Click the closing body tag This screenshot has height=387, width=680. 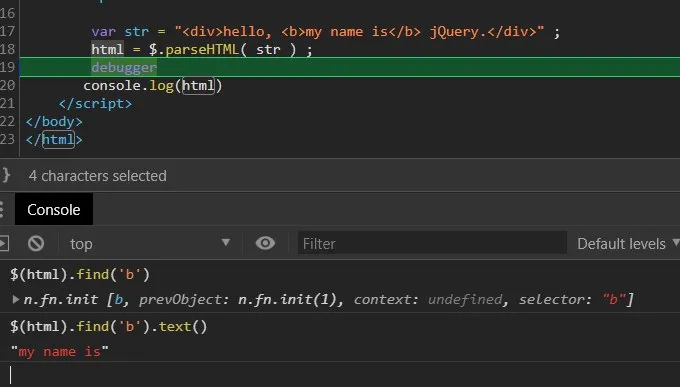(x=54, y=121)
